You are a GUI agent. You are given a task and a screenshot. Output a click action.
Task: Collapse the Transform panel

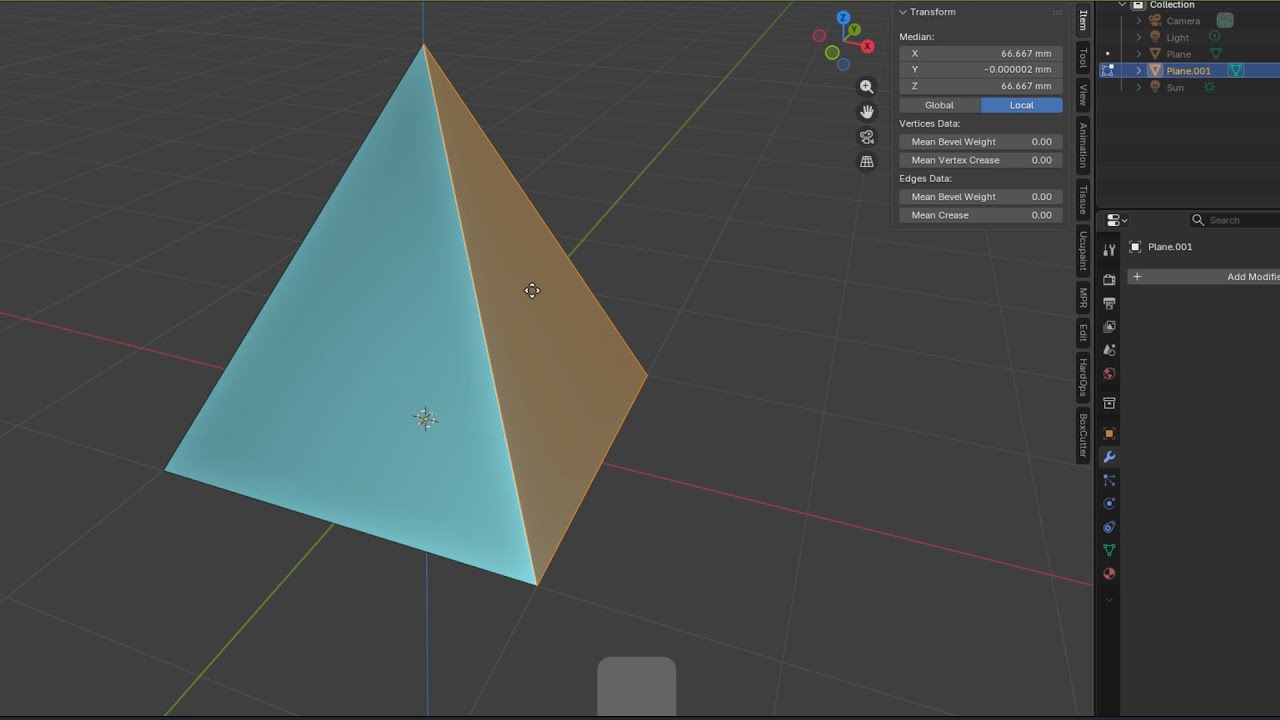tap(903, 12)
